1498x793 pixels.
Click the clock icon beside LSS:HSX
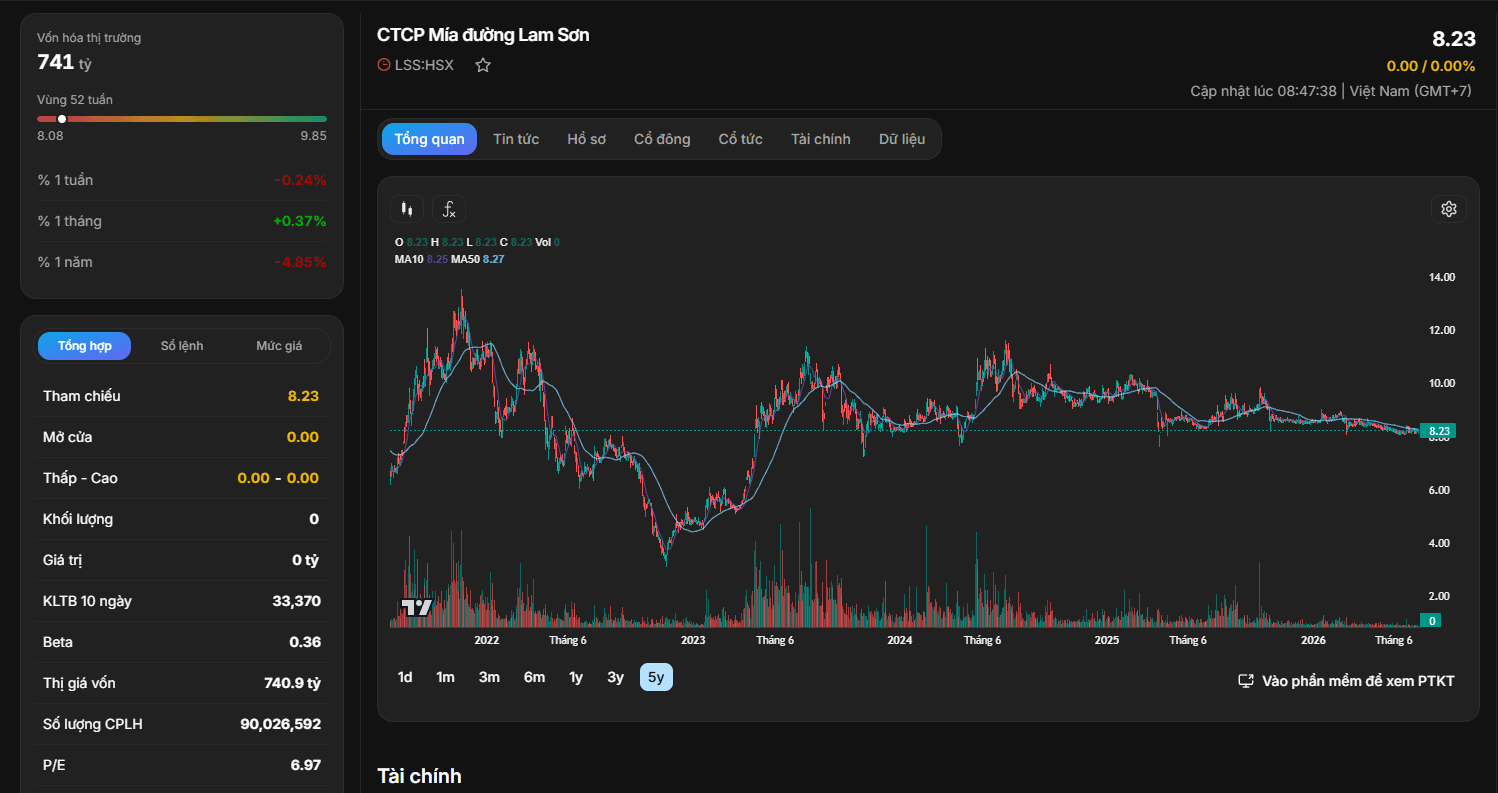384,65
